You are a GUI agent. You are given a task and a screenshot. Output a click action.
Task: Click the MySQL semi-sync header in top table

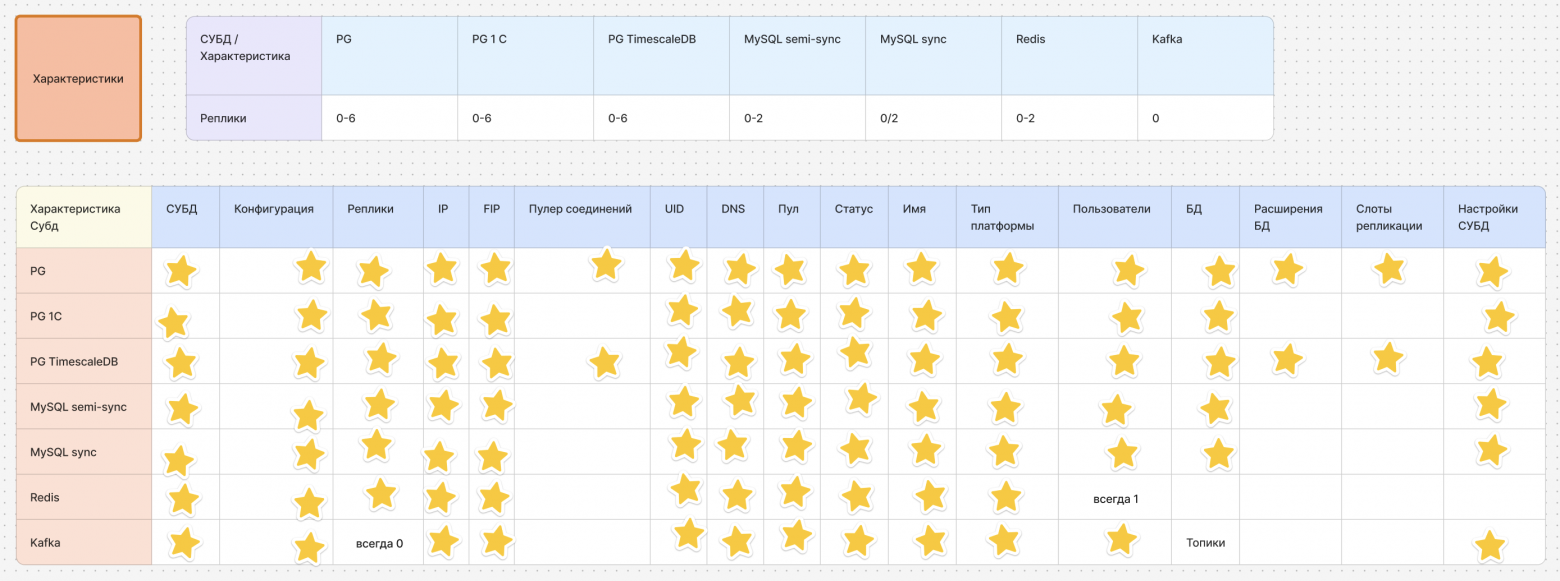(798, 56)
